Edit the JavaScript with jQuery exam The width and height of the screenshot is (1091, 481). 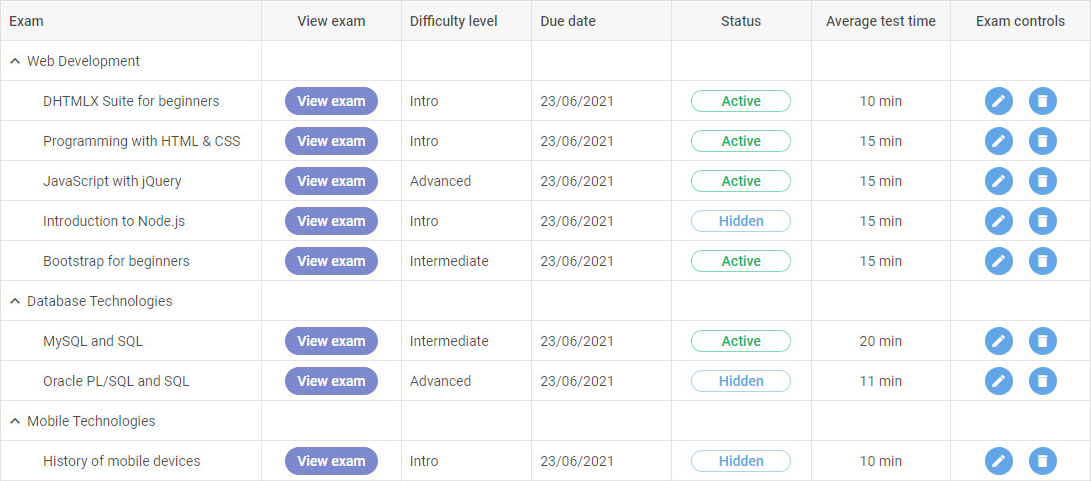click(998, 181)
